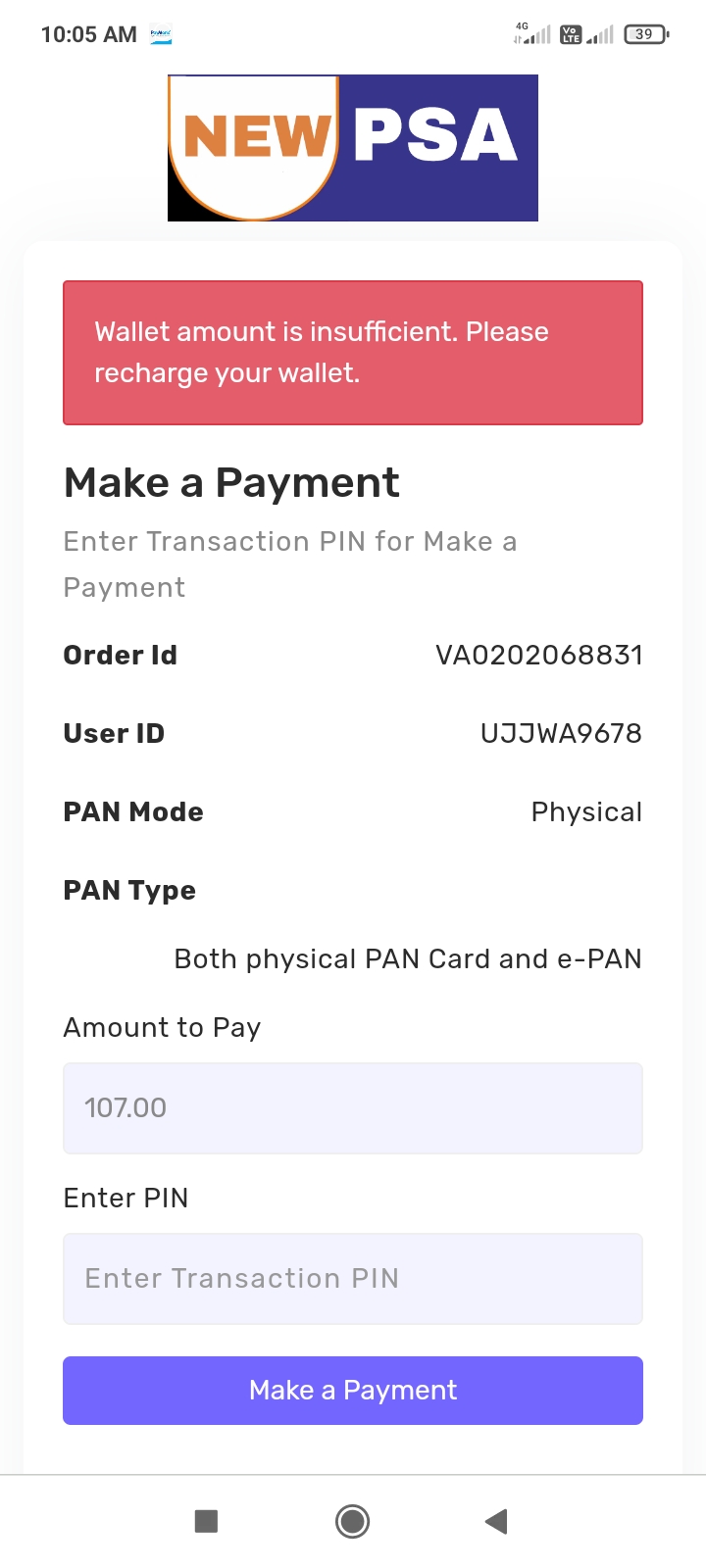Click the Amount to Pay field showing 107.00
The width and height of the screenshot is (706, 1568).
coord(353,1107)
